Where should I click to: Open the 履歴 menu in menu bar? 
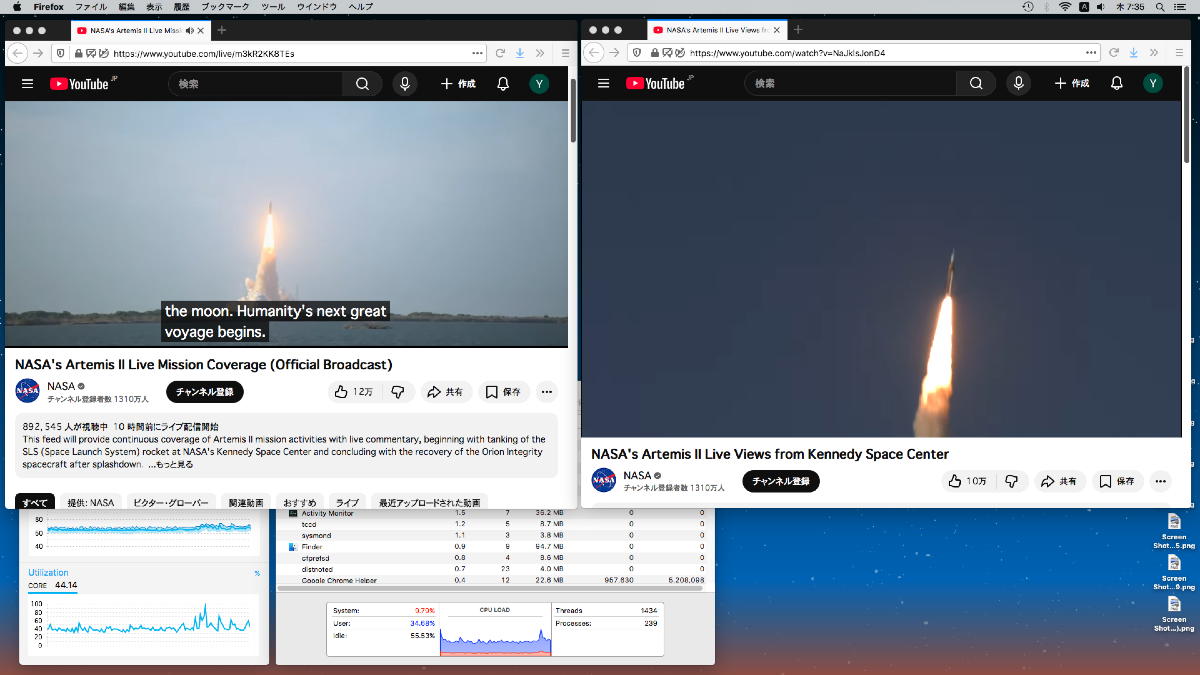tap(181, 7)
